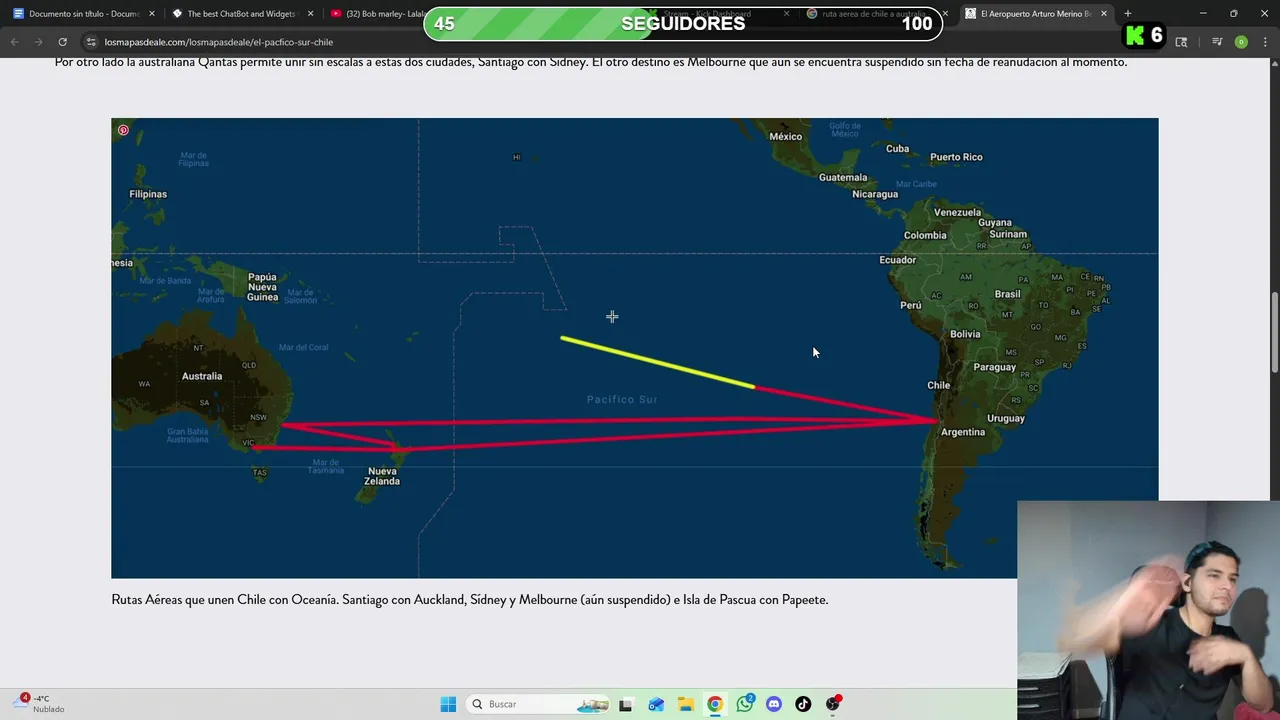
Task: Click the losmapasdeale.com address bar
Action: coord(600,42)
